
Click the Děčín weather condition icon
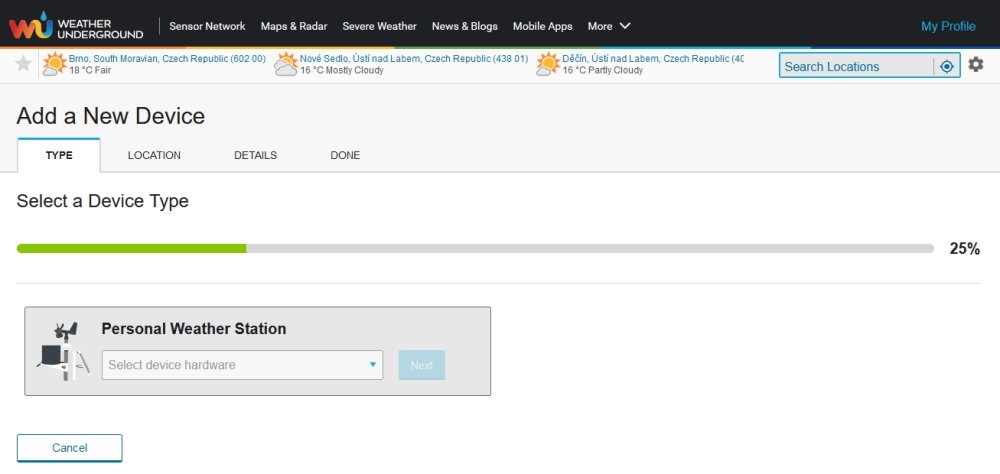click(x=547, y=65)
